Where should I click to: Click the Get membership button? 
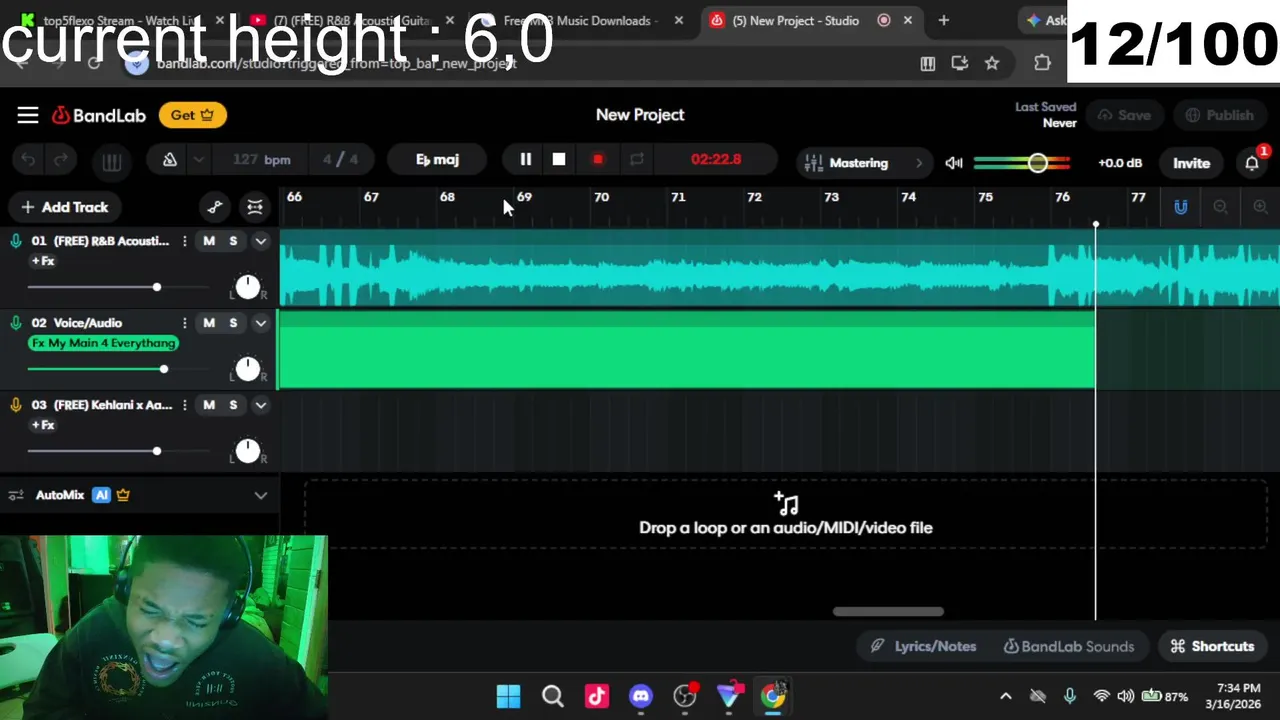(192, 115)
